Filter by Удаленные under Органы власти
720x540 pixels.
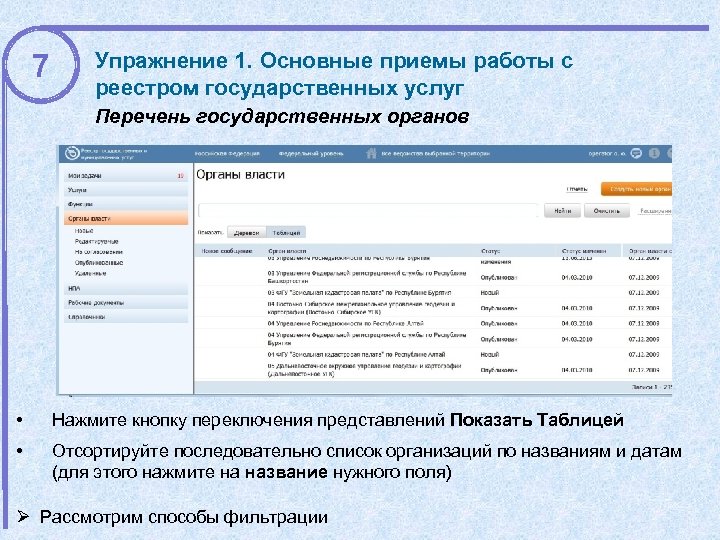point(90,274)
